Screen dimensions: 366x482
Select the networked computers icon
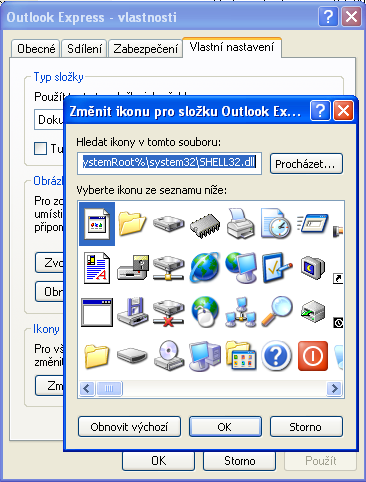click(241, 312)
